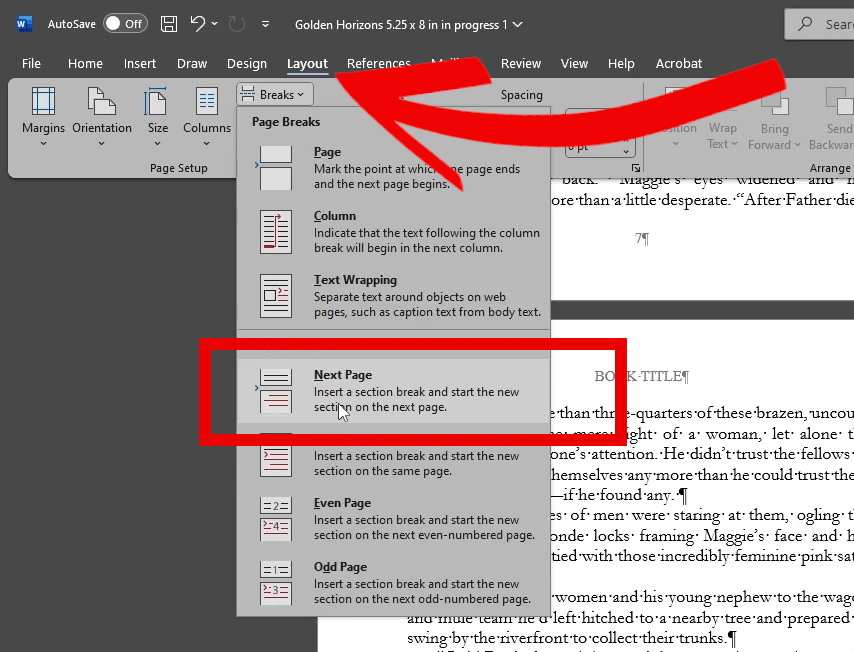Choose Next Page section break
Image resolution: width=854 pixels, height=652 pixels.
[393, 391]
